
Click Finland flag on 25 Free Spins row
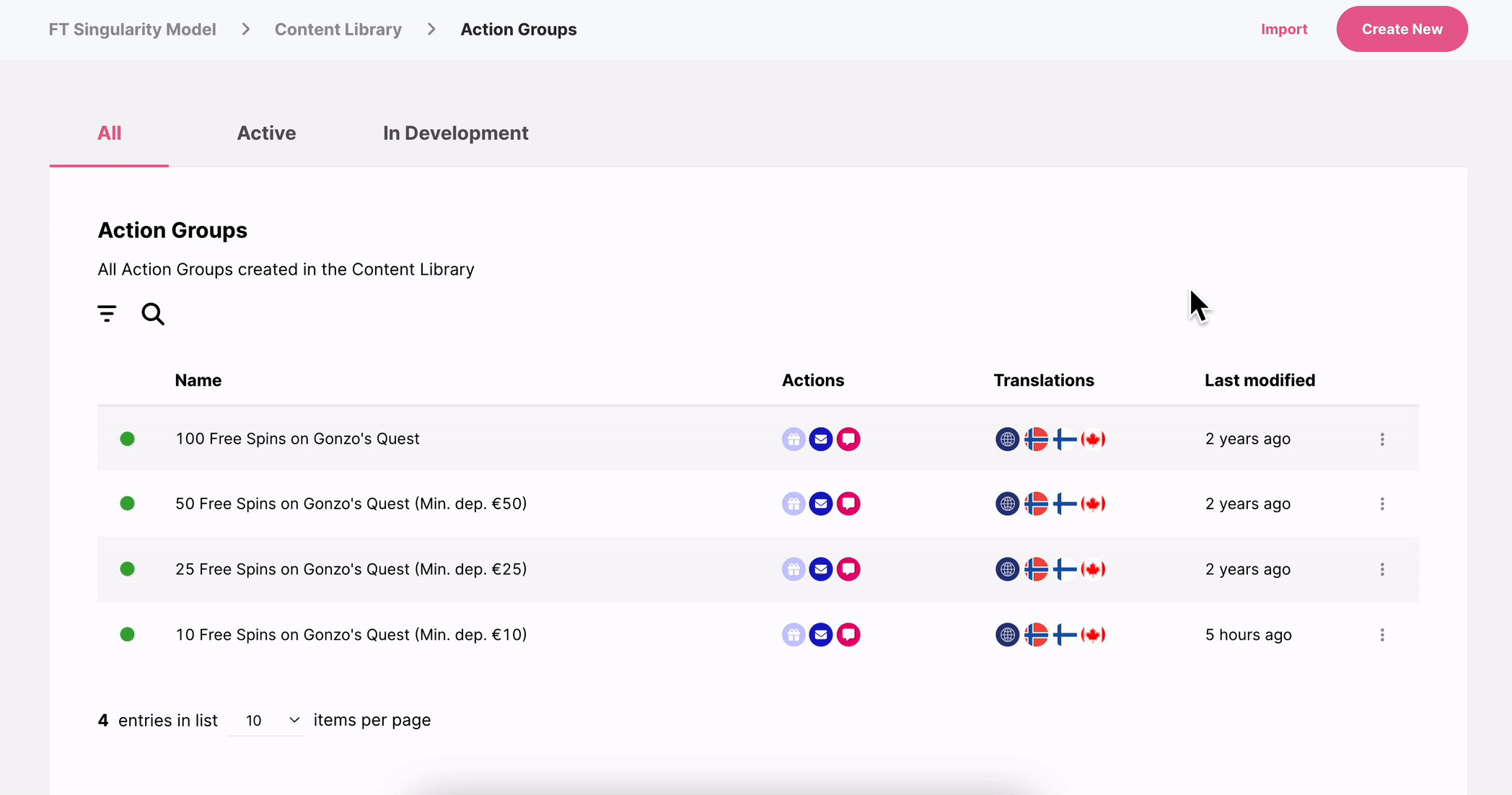pyautogui.click(x=1065, y=569)
